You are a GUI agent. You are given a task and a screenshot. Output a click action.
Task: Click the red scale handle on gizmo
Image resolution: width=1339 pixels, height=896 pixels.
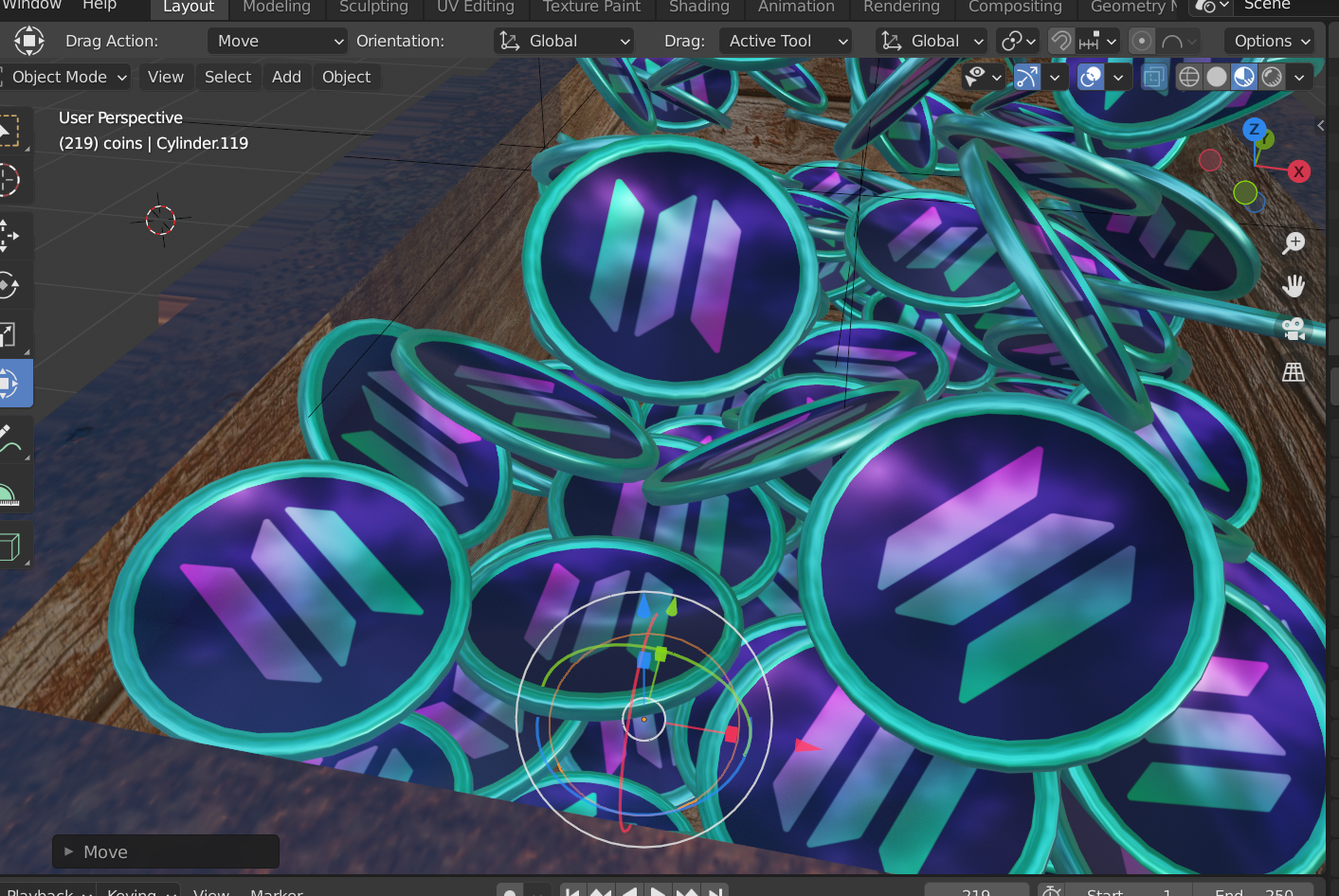click(x=732, y=734)
